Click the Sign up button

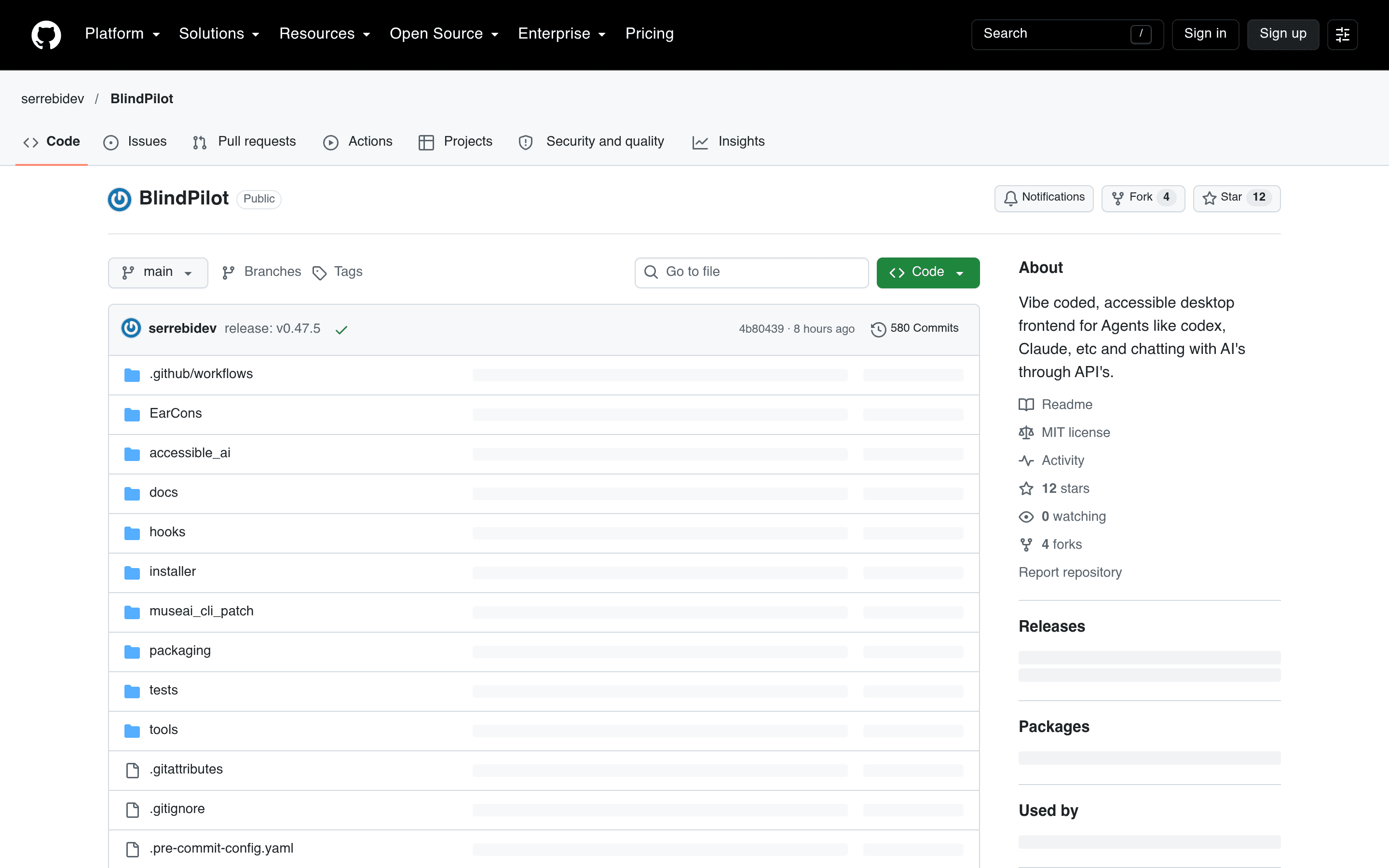point(1283,34)
